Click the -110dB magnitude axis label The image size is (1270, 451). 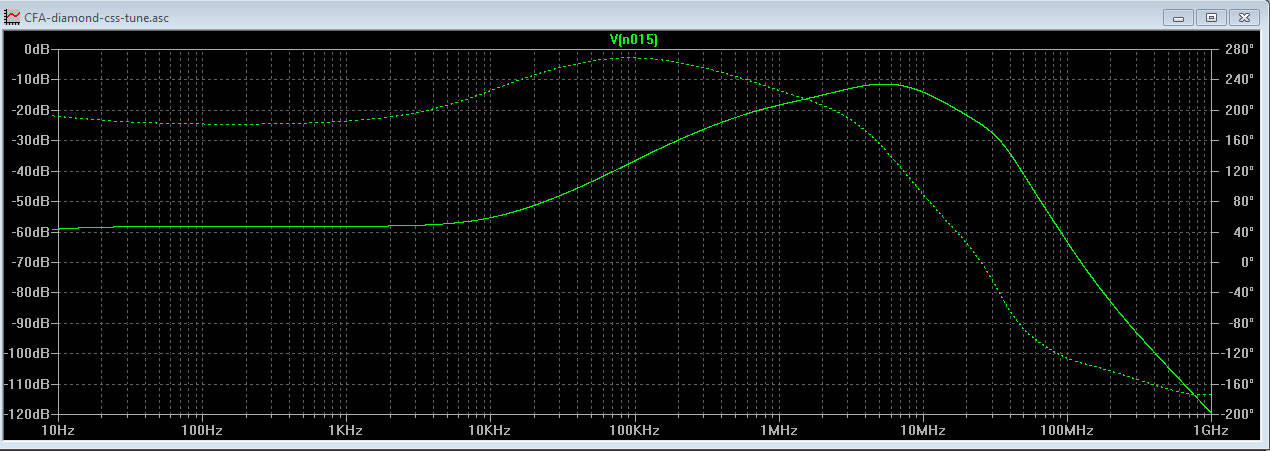(x=28, y=384)
